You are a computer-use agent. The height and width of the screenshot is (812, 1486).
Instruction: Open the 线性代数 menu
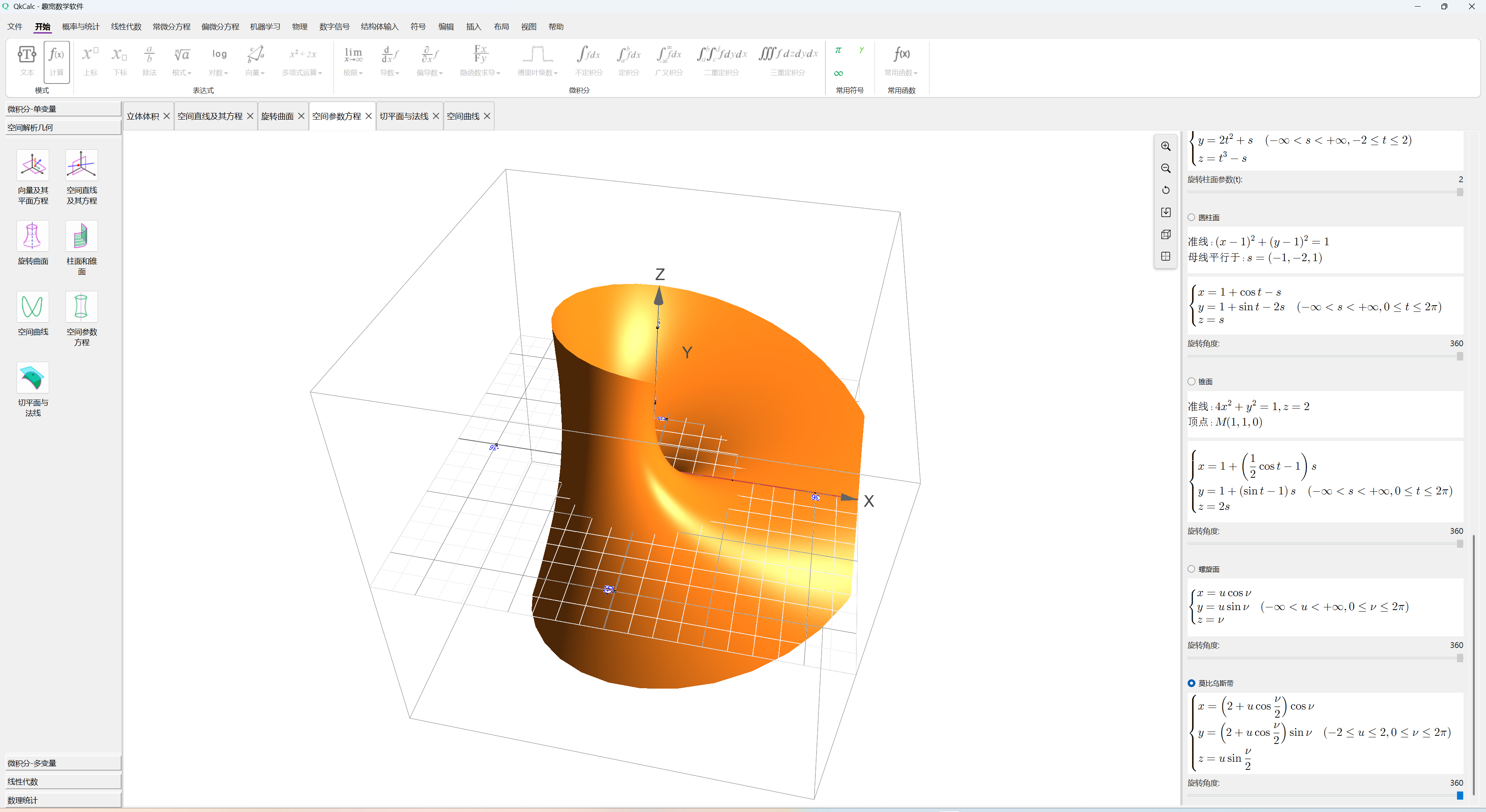pyautogui.click(x=126, y=27)
